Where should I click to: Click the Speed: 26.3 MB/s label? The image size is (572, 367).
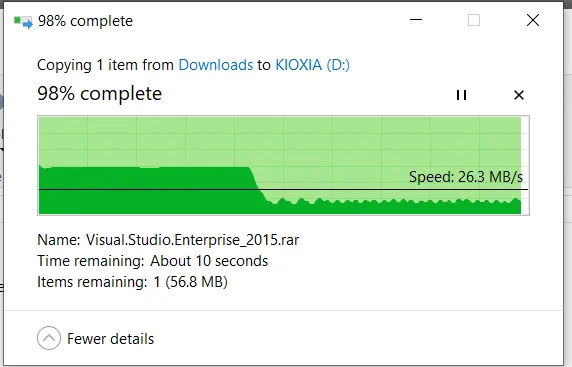[x=466, y=177]
